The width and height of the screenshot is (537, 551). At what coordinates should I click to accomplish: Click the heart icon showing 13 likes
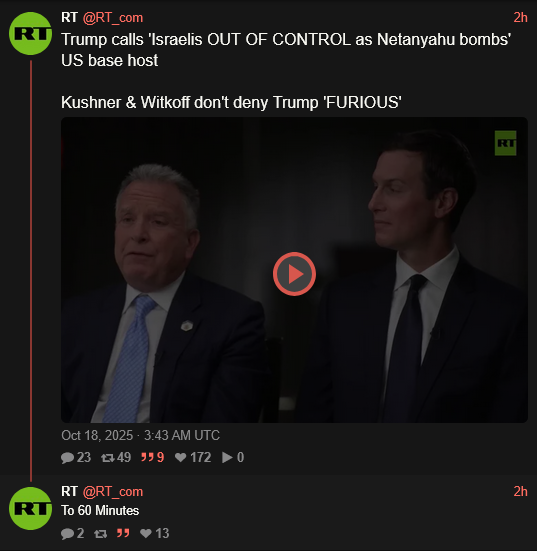[x=145, y=533]
